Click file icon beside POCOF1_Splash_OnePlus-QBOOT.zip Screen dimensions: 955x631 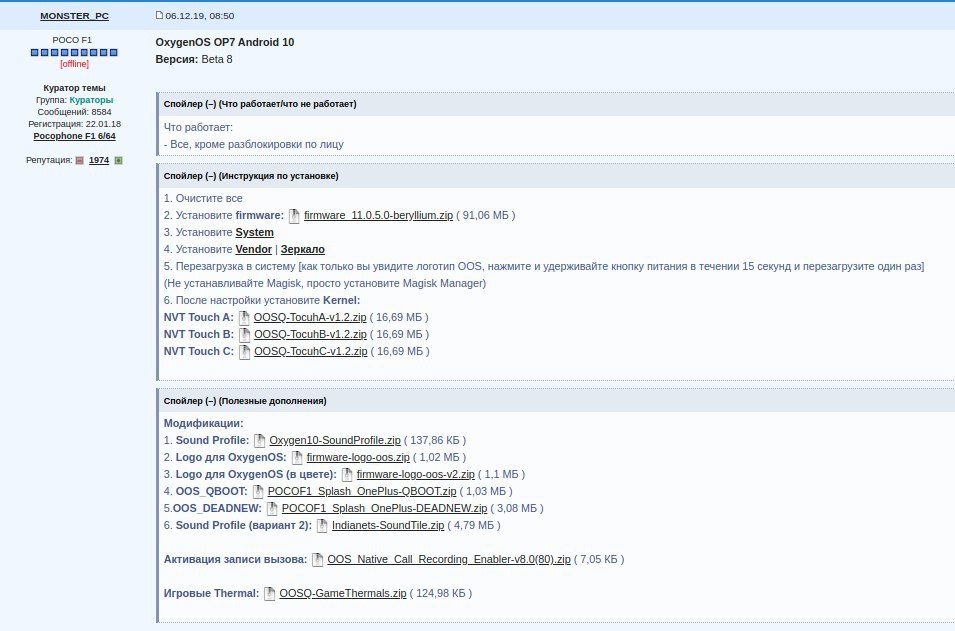[258, 492]
